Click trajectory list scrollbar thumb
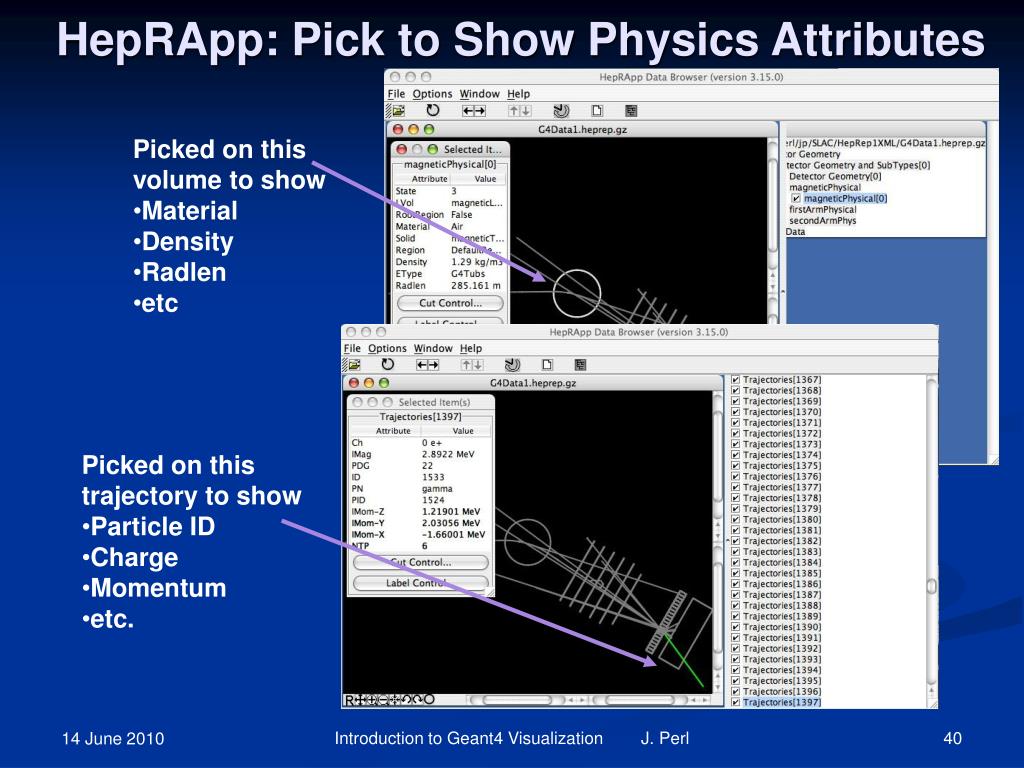This screenshot has height=768, width=1024. [932, 586]
